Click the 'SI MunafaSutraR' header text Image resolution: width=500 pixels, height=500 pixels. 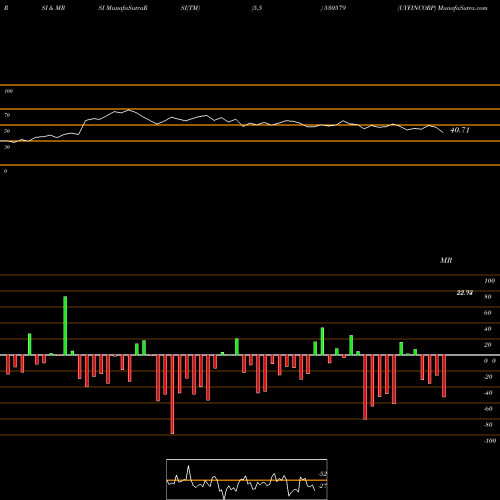(x=123, y=8)
